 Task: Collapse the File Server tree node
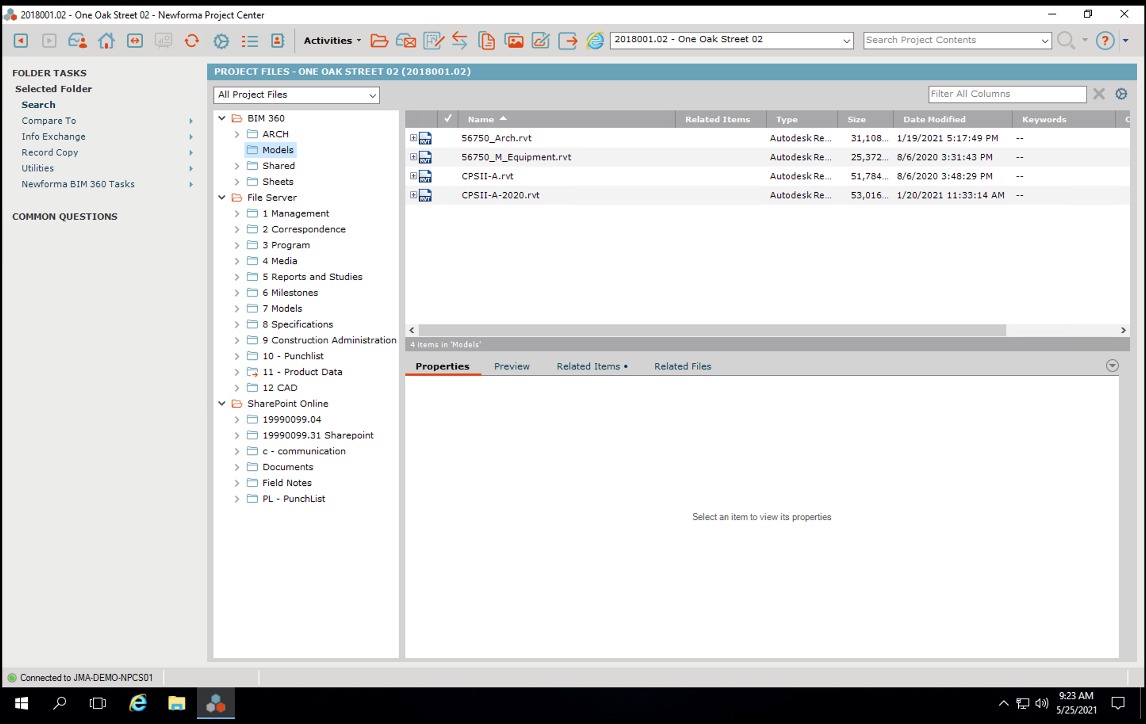pos(222,197)
